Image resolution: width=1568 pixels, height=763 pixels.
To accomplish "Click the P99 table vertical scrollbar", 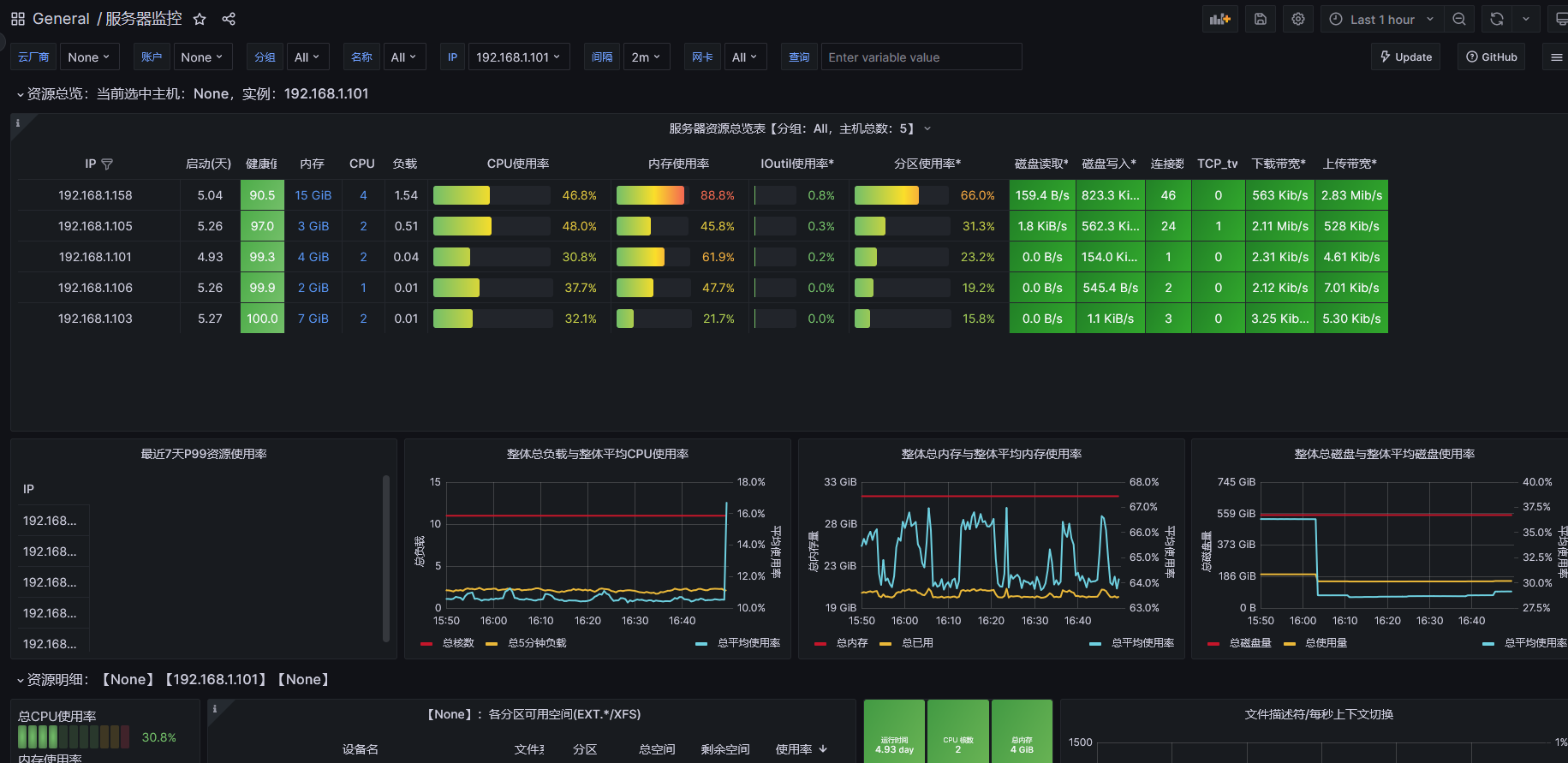I will (x=386, y=558).
